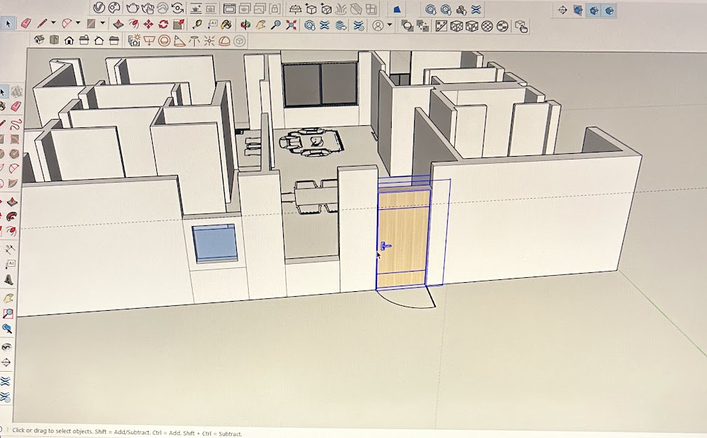Select the Text label tool in top toolbar

point(212,24)
